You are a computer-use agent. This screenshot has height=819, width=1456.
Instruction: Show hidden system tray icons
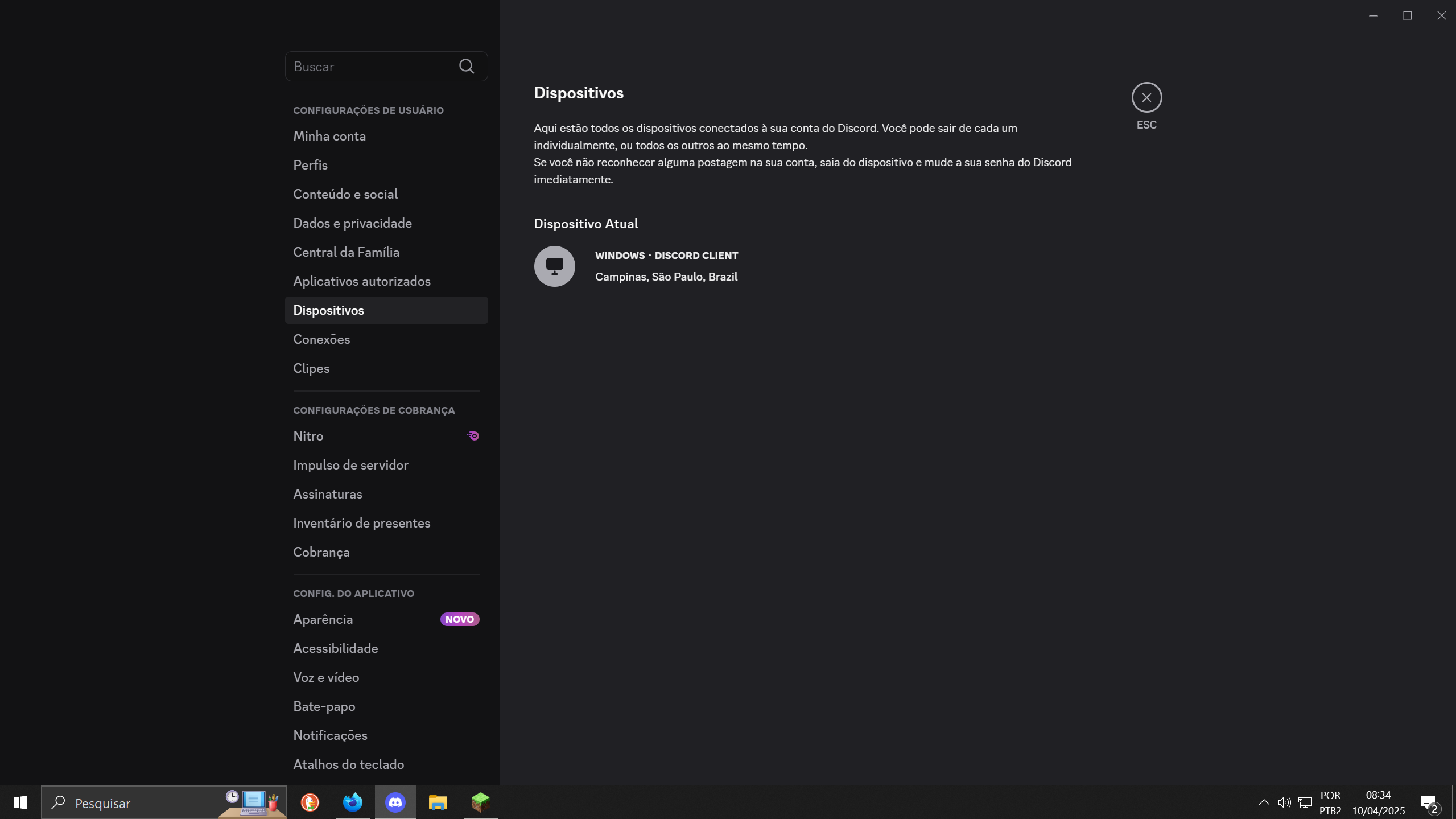tap(1264, 802)
